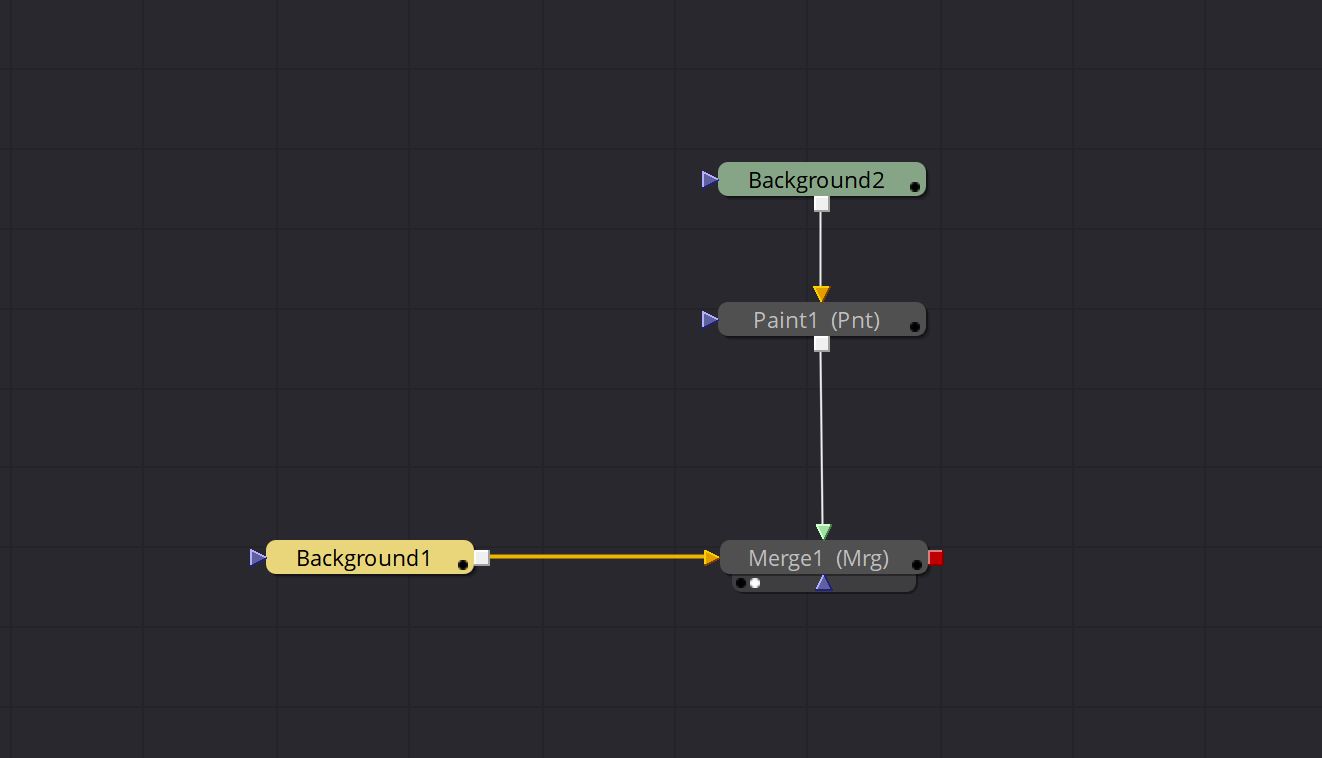Click Paint1's orange input arrow

pos(821,294)
